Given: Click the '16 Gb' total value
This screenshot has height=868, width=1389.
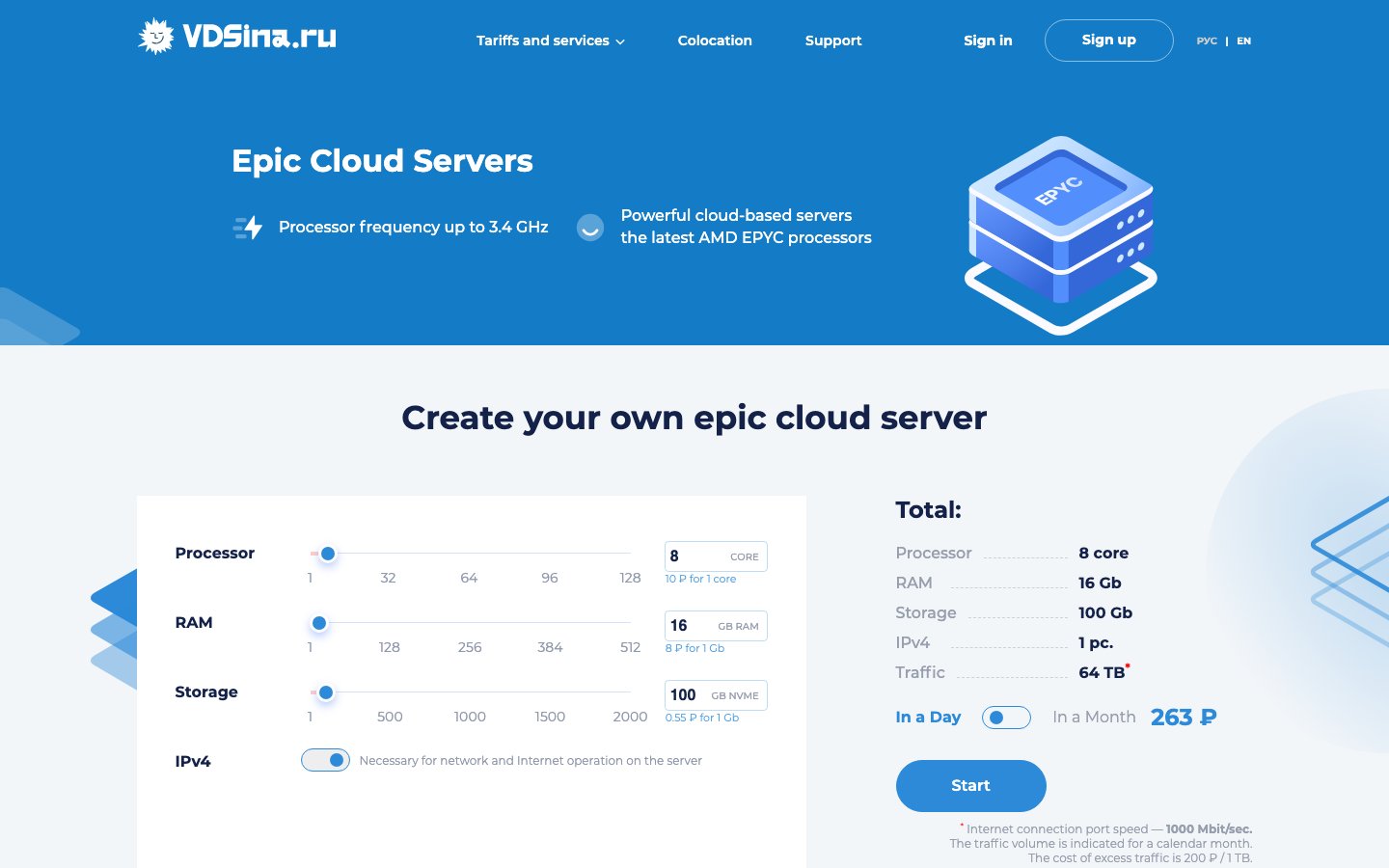Looking at the screenshot, I should click(1100, 583).
